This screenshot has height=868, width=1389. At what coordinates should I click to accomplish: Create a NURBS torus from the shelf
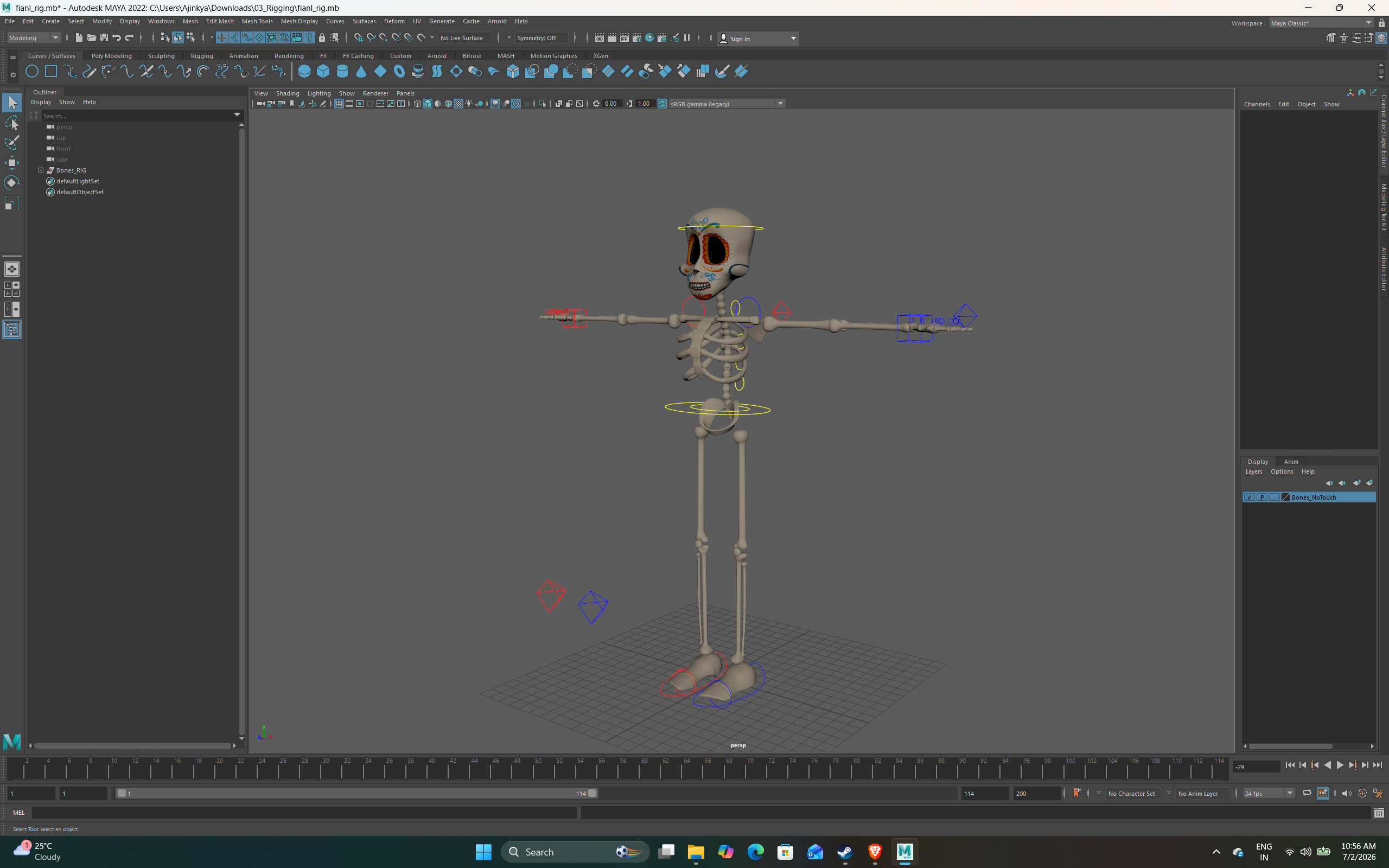click(399, 71)
